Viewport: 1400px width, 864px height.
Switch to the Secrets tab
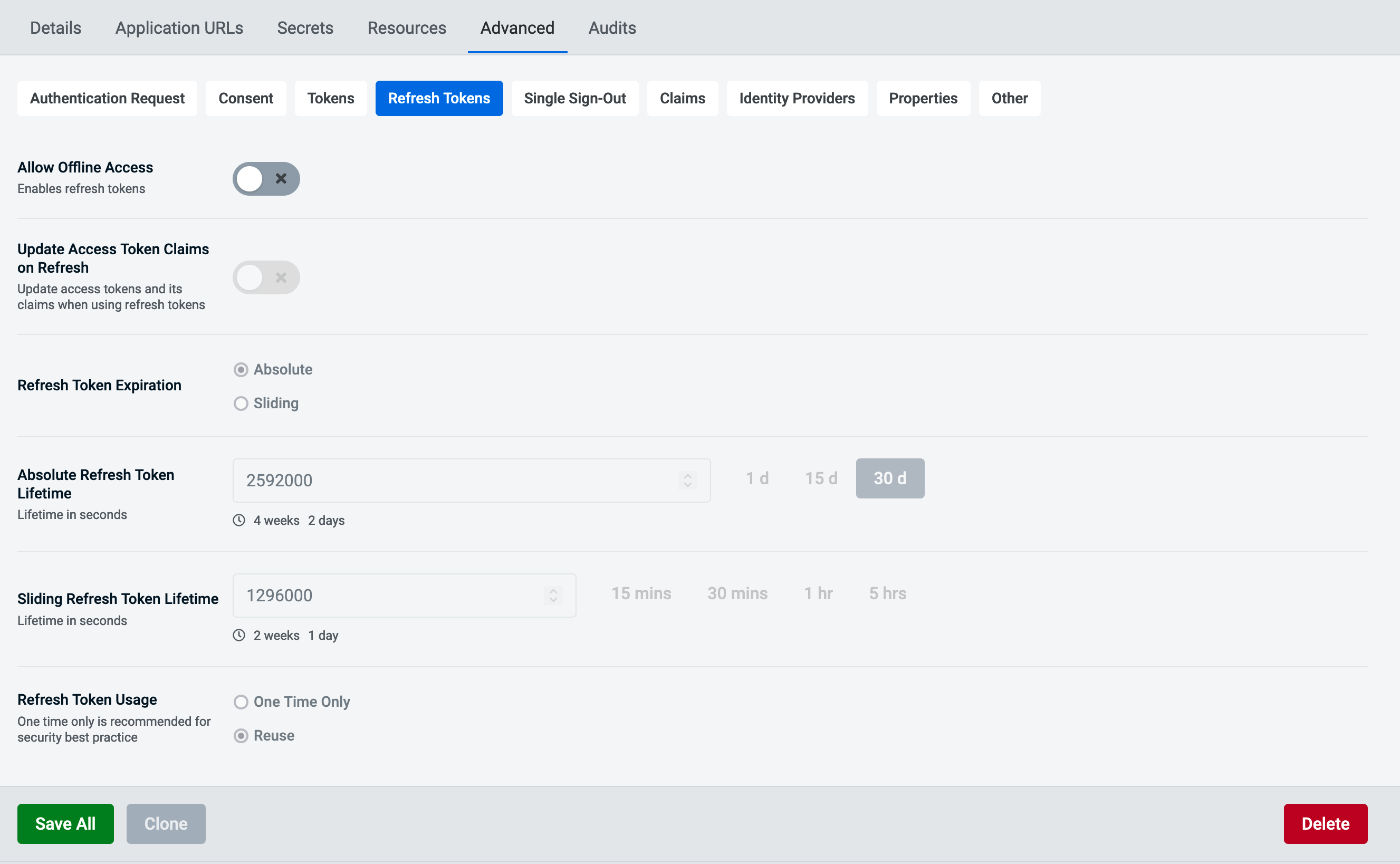click(x=304, y=27)
